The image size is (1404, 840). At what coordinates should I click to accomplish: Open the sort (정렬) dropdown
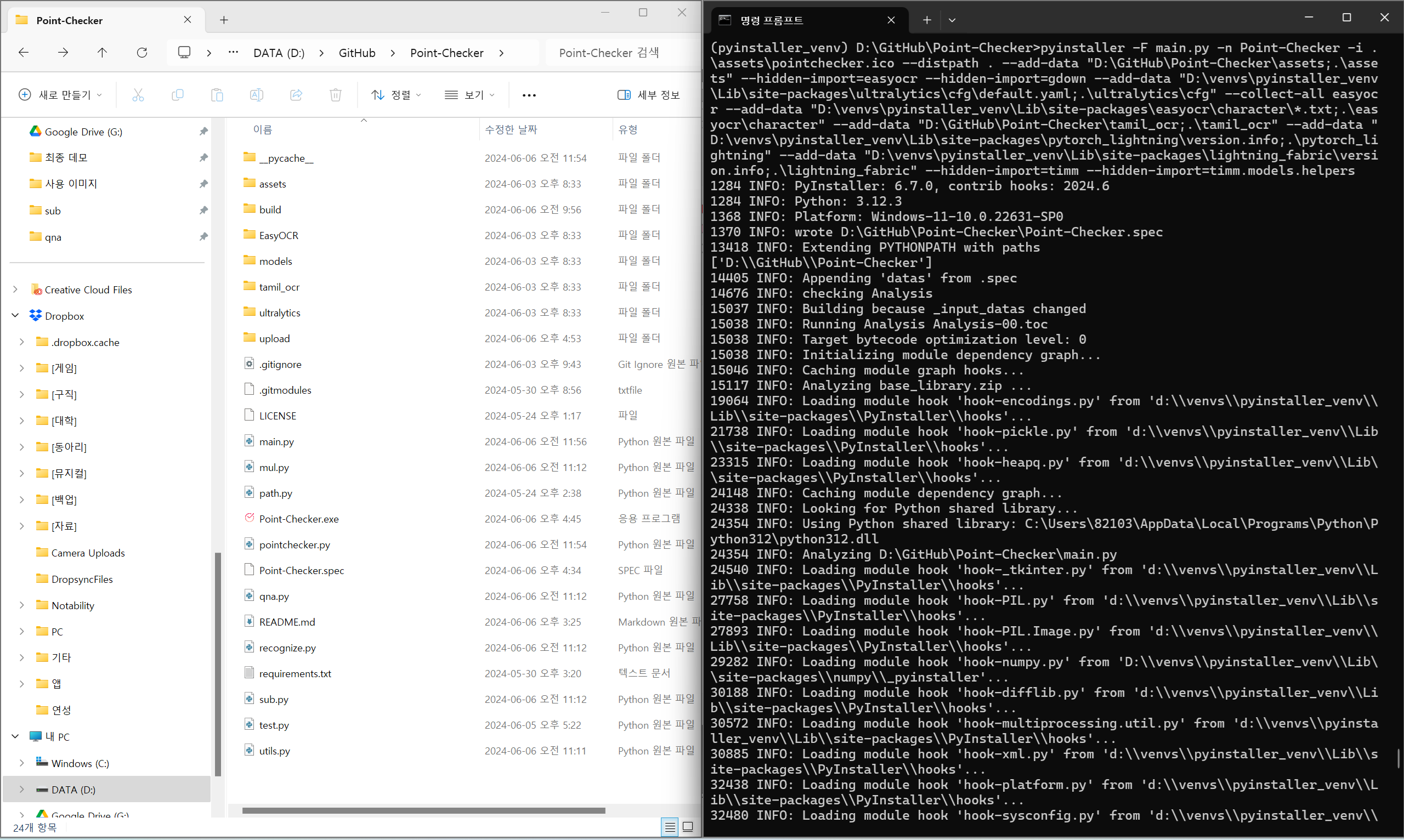click(396, 95)
